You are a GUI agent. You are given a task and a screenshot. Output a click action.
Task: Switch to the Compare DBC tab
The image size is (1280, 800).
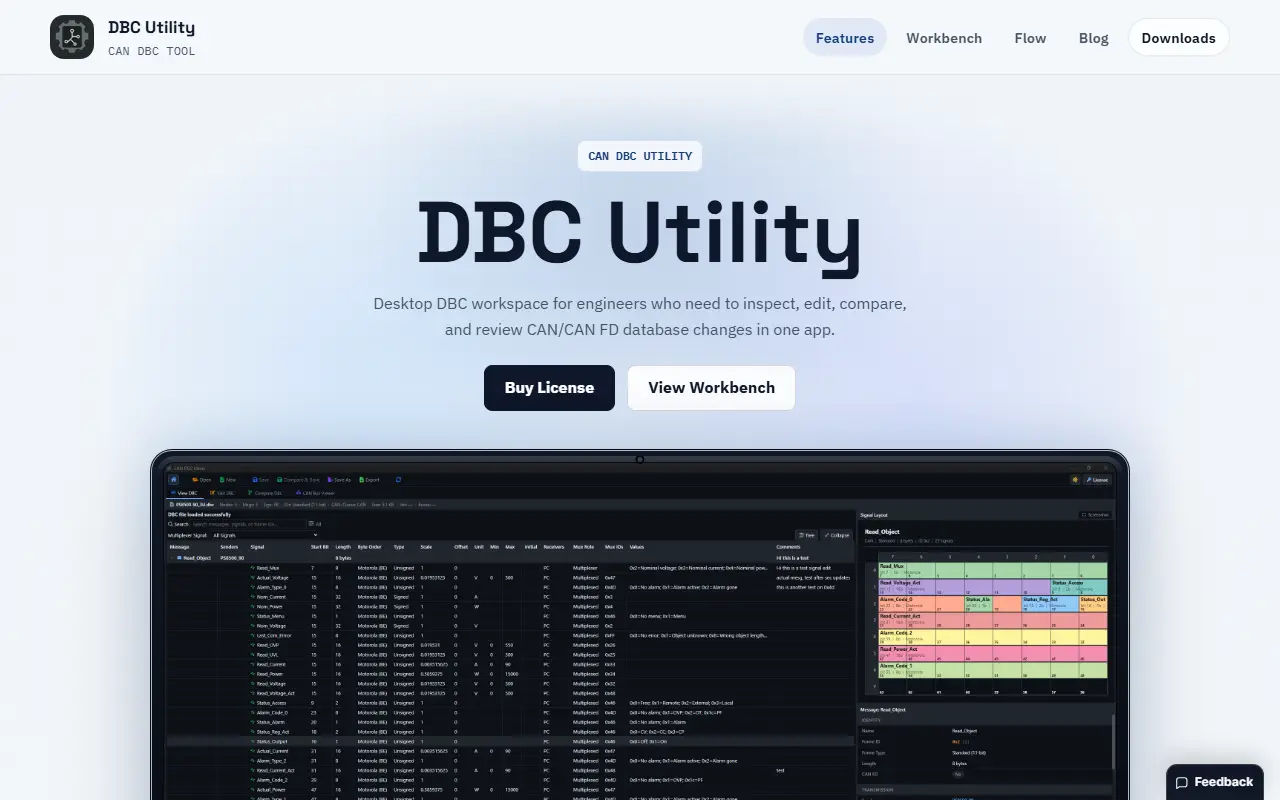click(264, 493)
